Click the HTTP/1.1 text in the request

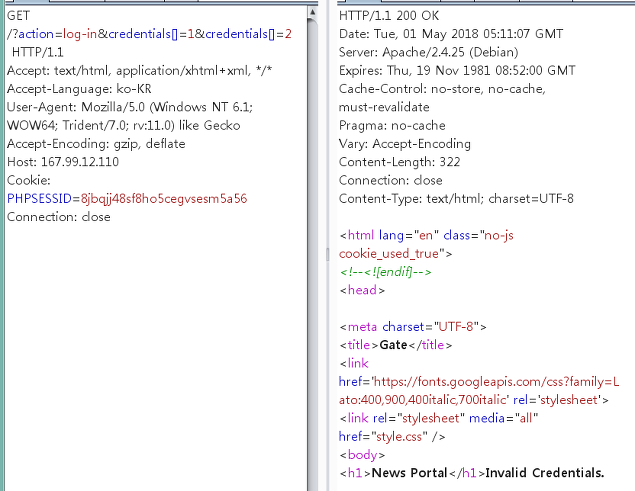(38, 52)
